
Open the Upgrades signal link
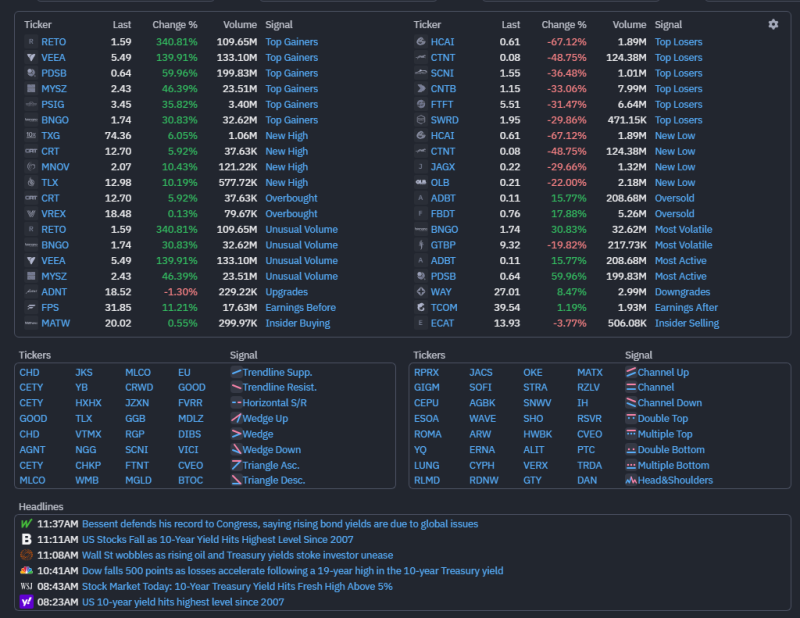click(x=287, y=292)
